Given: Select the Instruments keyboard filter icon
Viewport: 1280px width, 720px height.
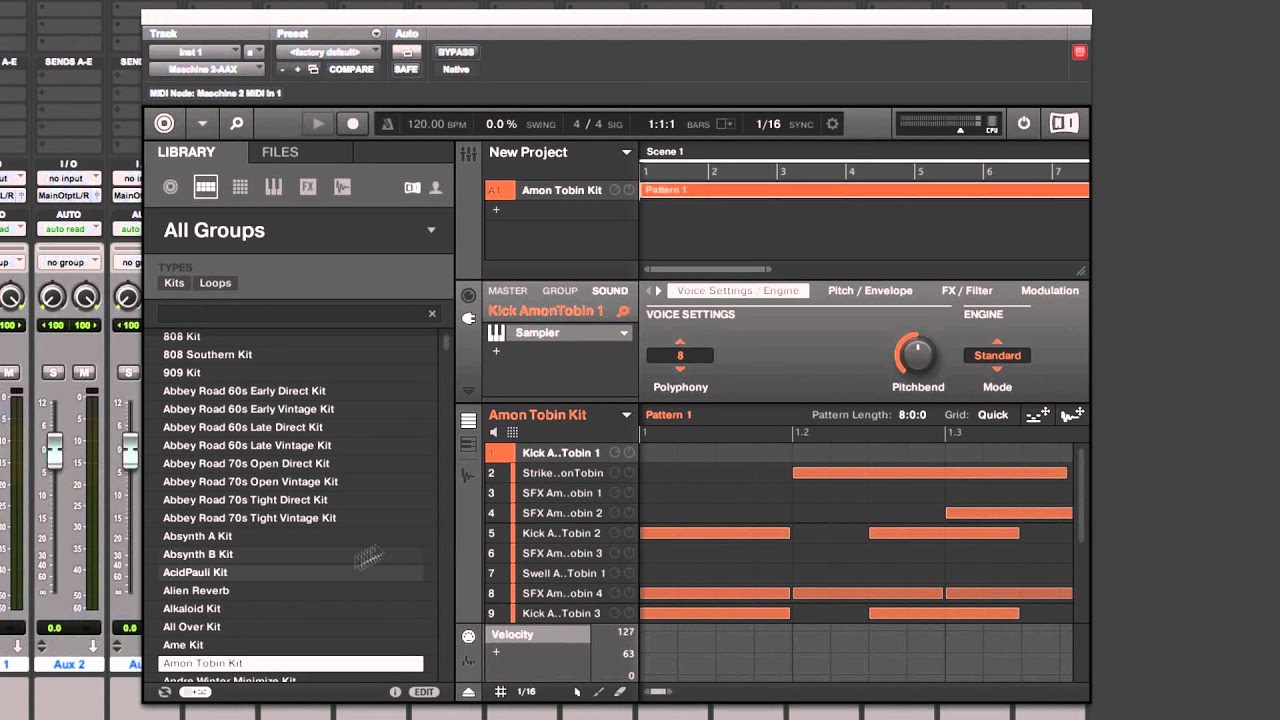Looking at the screenshot, I should tap(273, 187).
